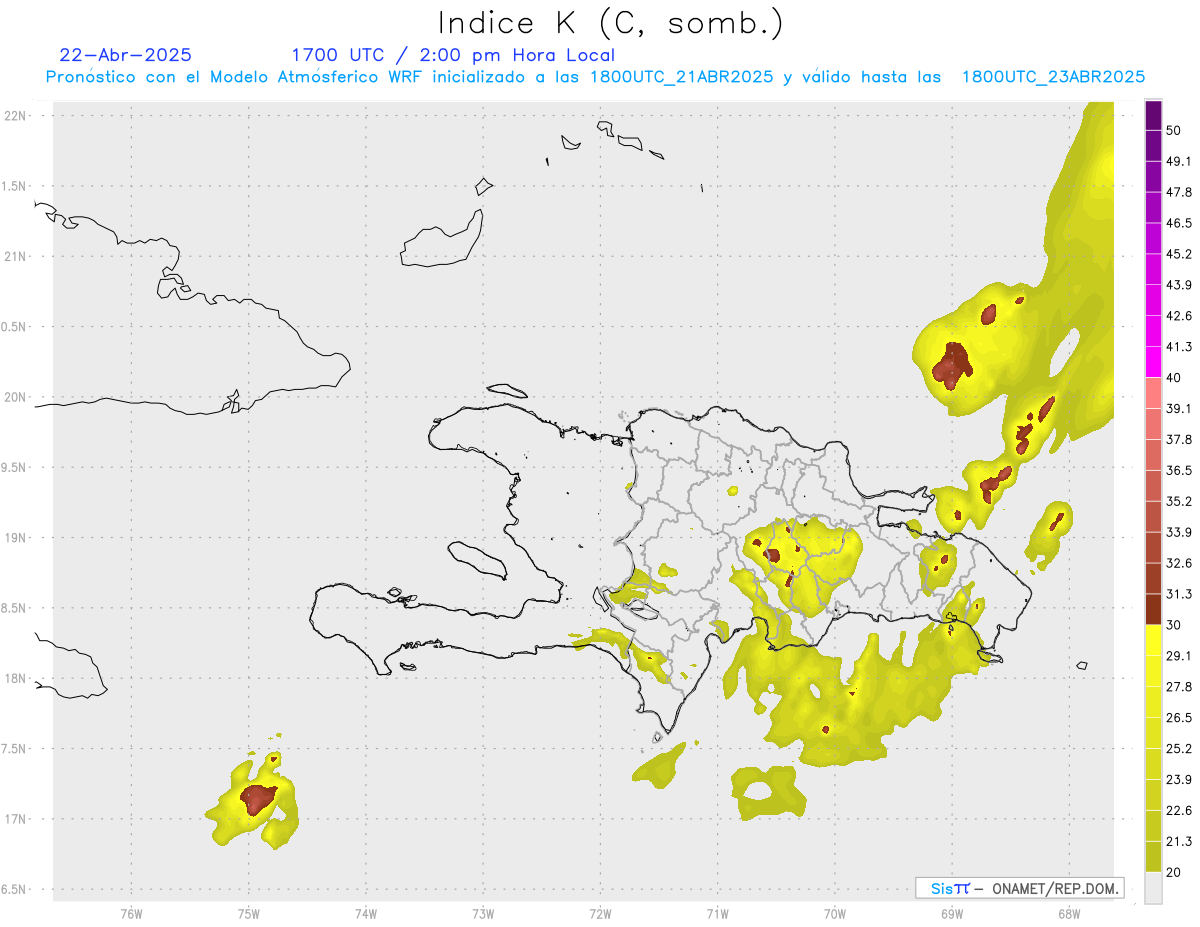
Task: Click the longitude label '75W'
Action: pos(248,914)
